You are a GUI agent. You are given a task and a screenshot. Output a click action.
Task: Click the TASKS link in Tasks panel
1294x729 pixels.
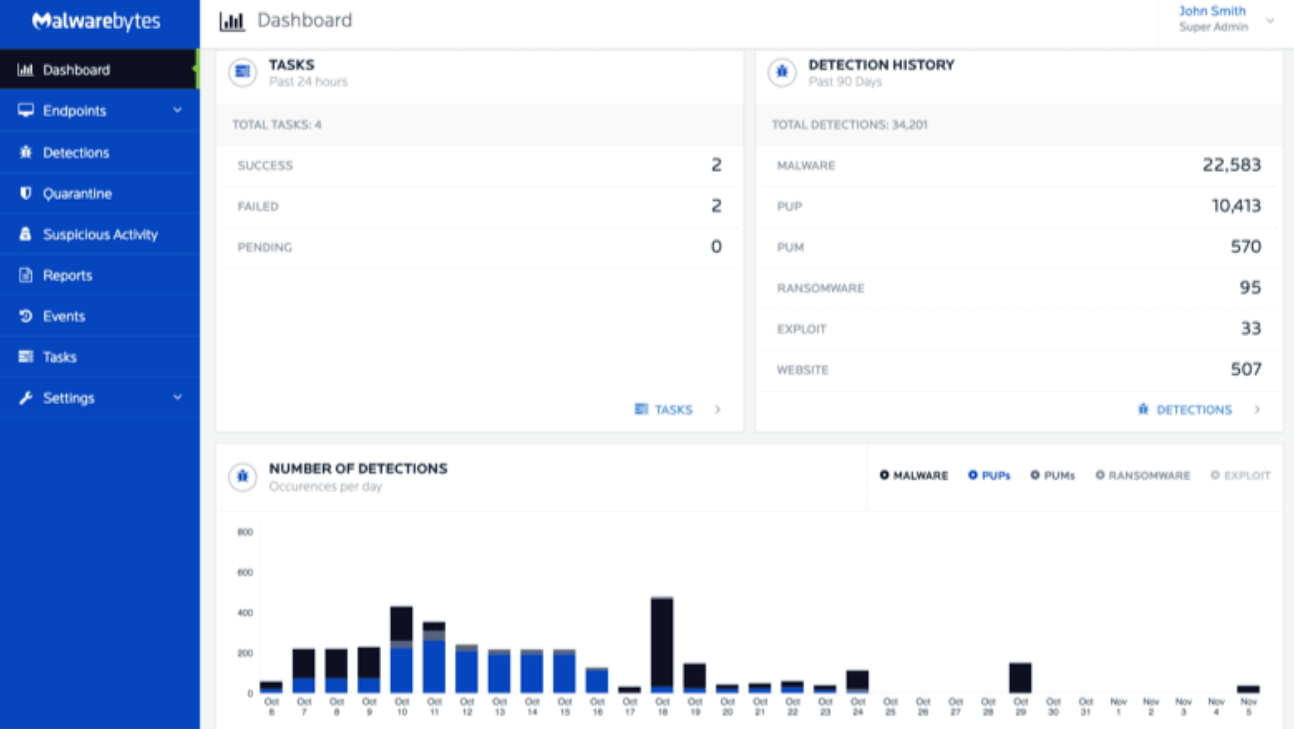(x=672, y=409)
